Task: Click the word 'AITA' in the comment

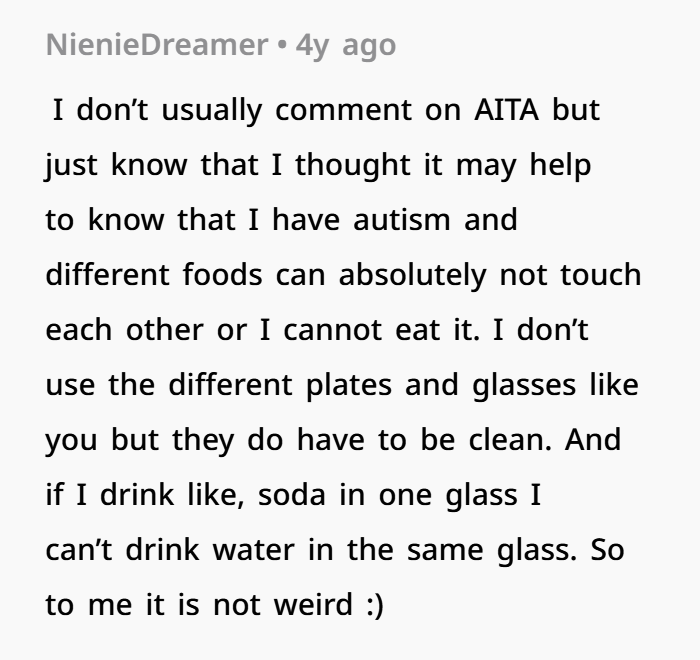Action: coord(506,109)
